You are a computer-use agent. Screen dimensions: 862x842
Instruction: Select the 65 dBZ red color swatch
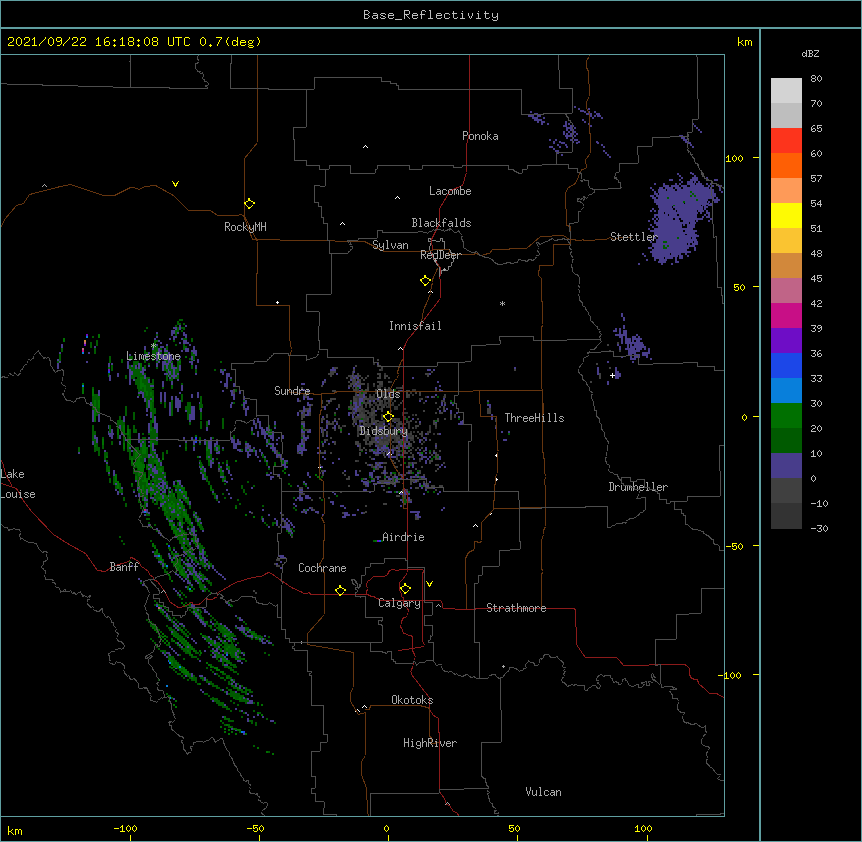tap(786, 141)
